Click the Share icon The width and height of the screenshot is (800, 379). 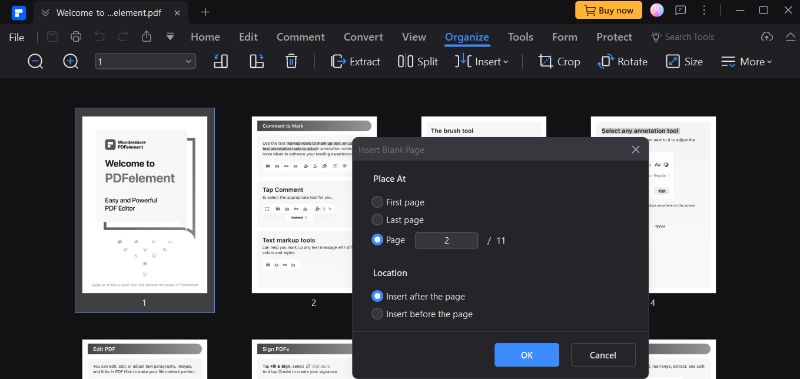click(146, 37)
